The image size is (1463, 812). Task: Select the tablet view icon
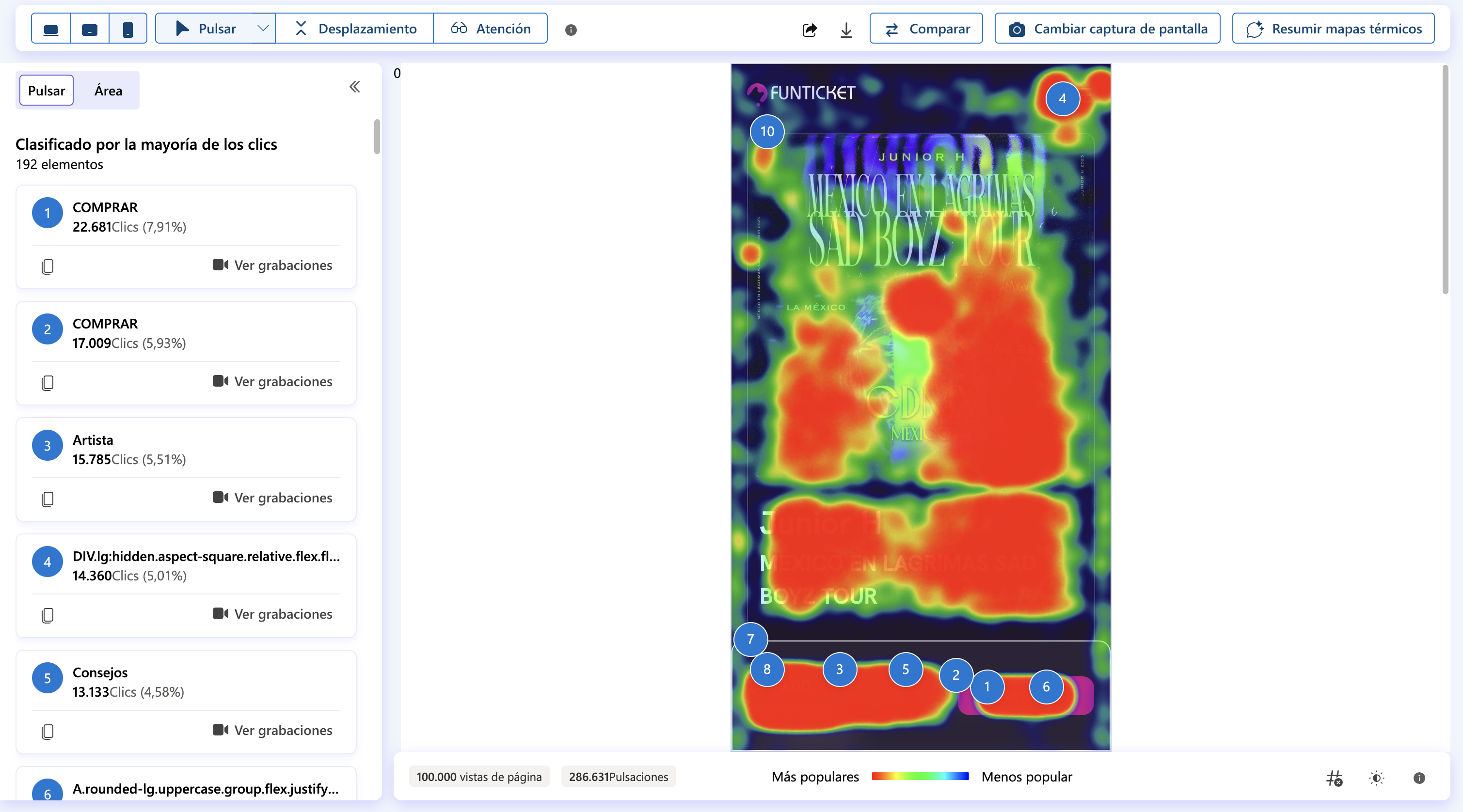point(89,28)
